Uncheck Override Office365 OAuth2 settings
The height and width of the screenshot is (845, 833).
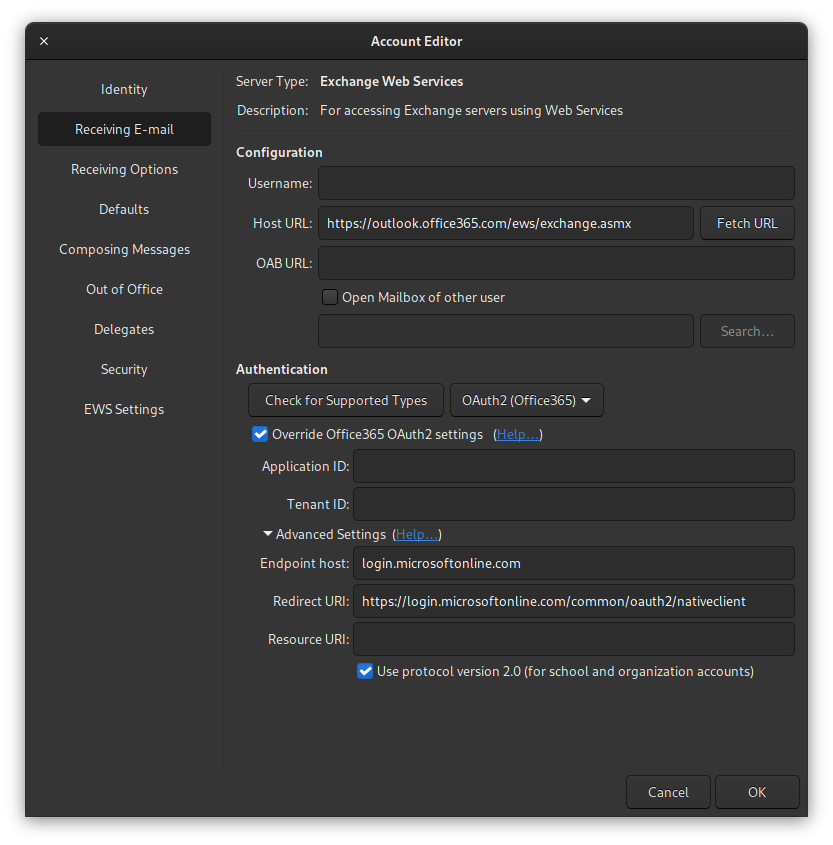click(260, 434)
